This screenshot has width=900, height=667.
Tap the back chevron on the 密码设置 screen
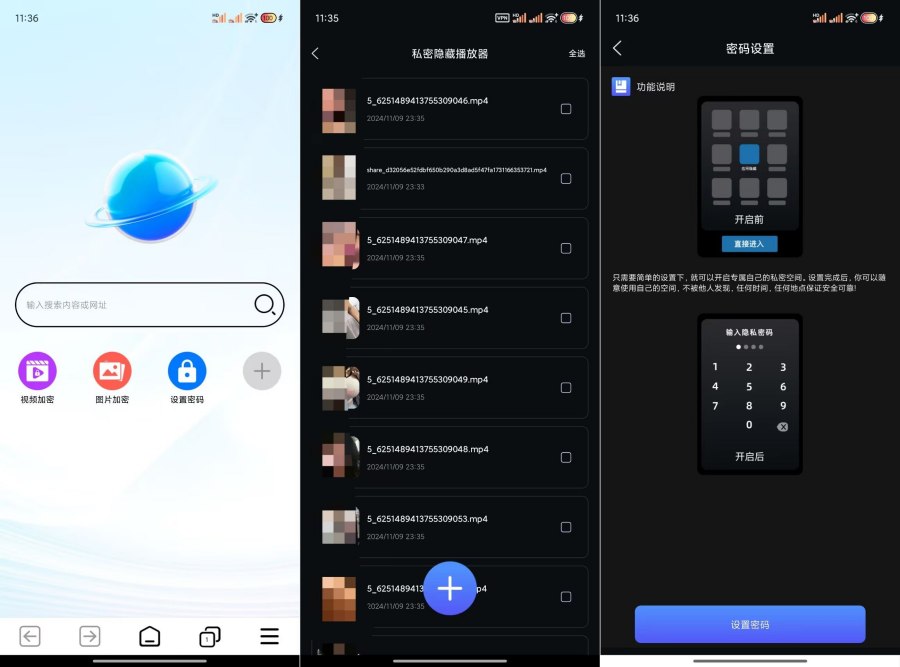coord(617,48)
